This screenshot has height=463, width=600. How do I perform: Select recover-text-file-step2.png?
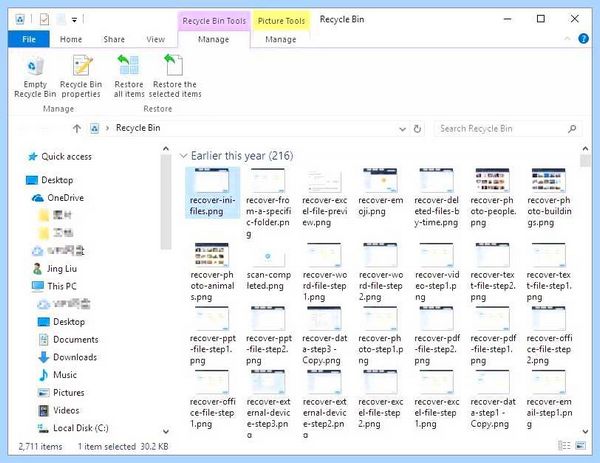493,272
